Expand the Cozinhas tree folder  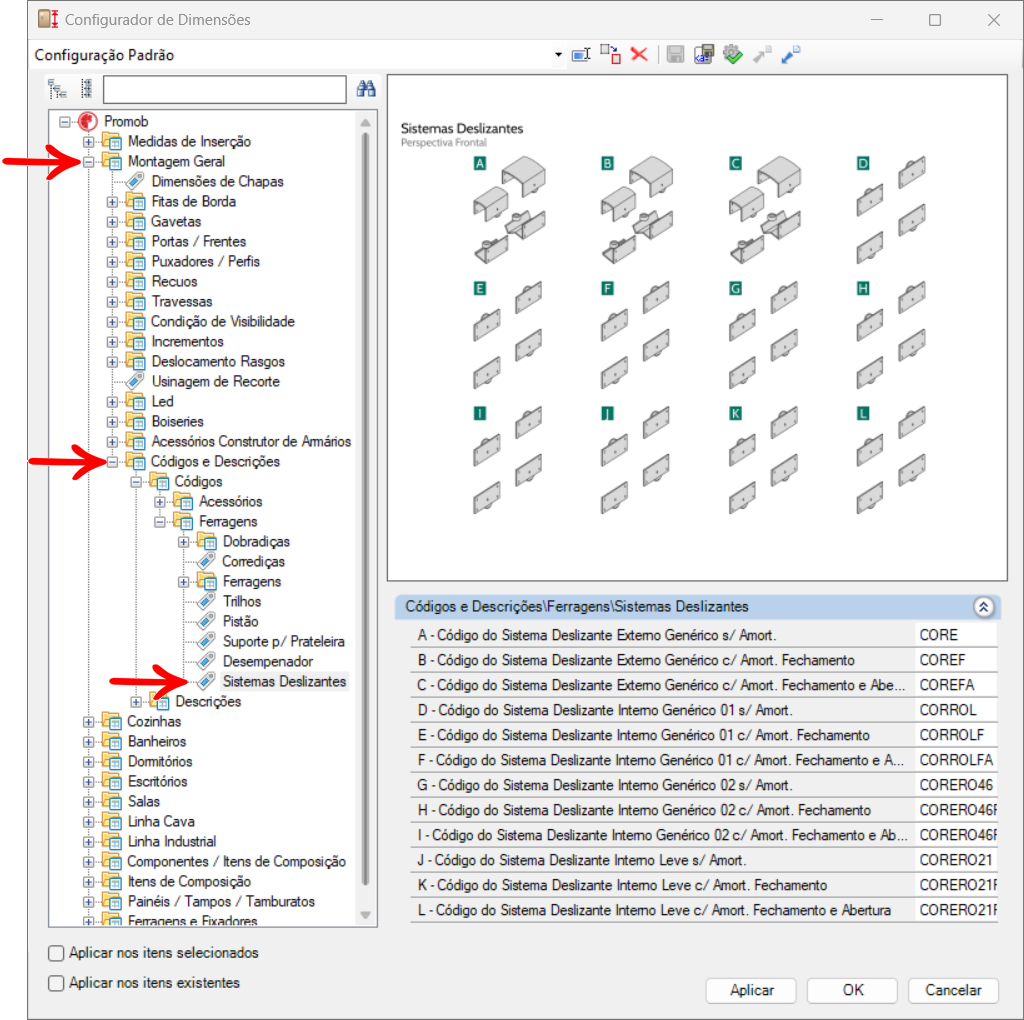coord(88,721)
